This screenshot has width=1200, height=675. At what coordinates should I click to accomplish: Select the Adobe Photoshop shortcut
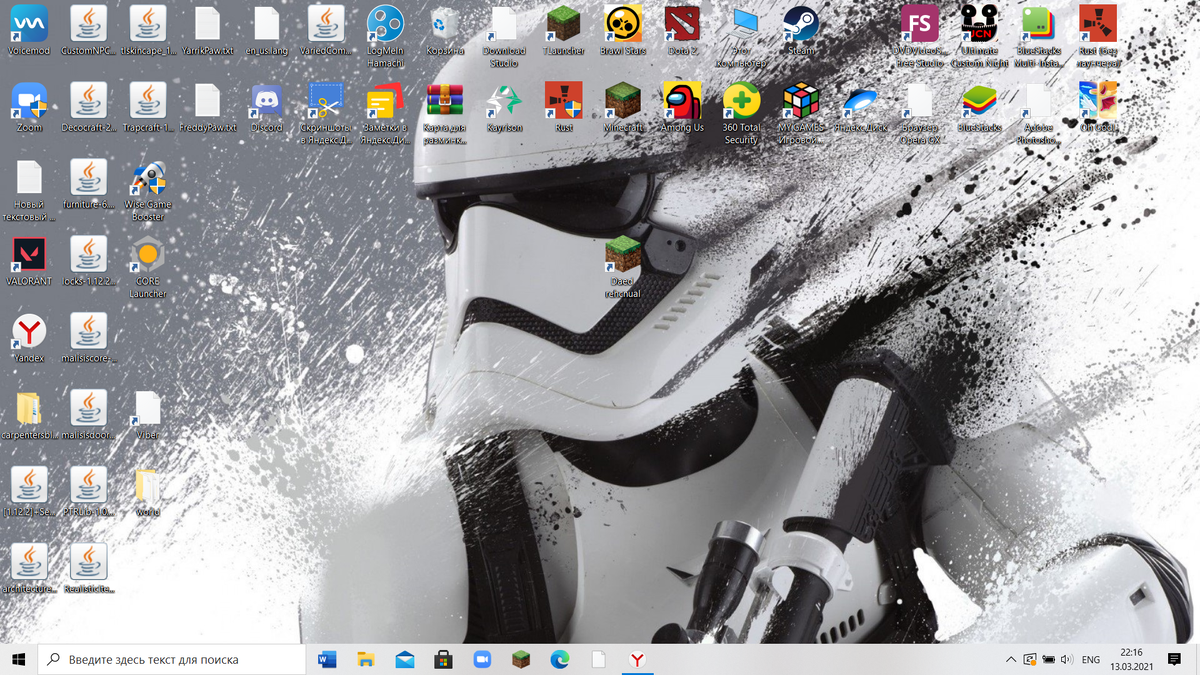(1039, 113)
